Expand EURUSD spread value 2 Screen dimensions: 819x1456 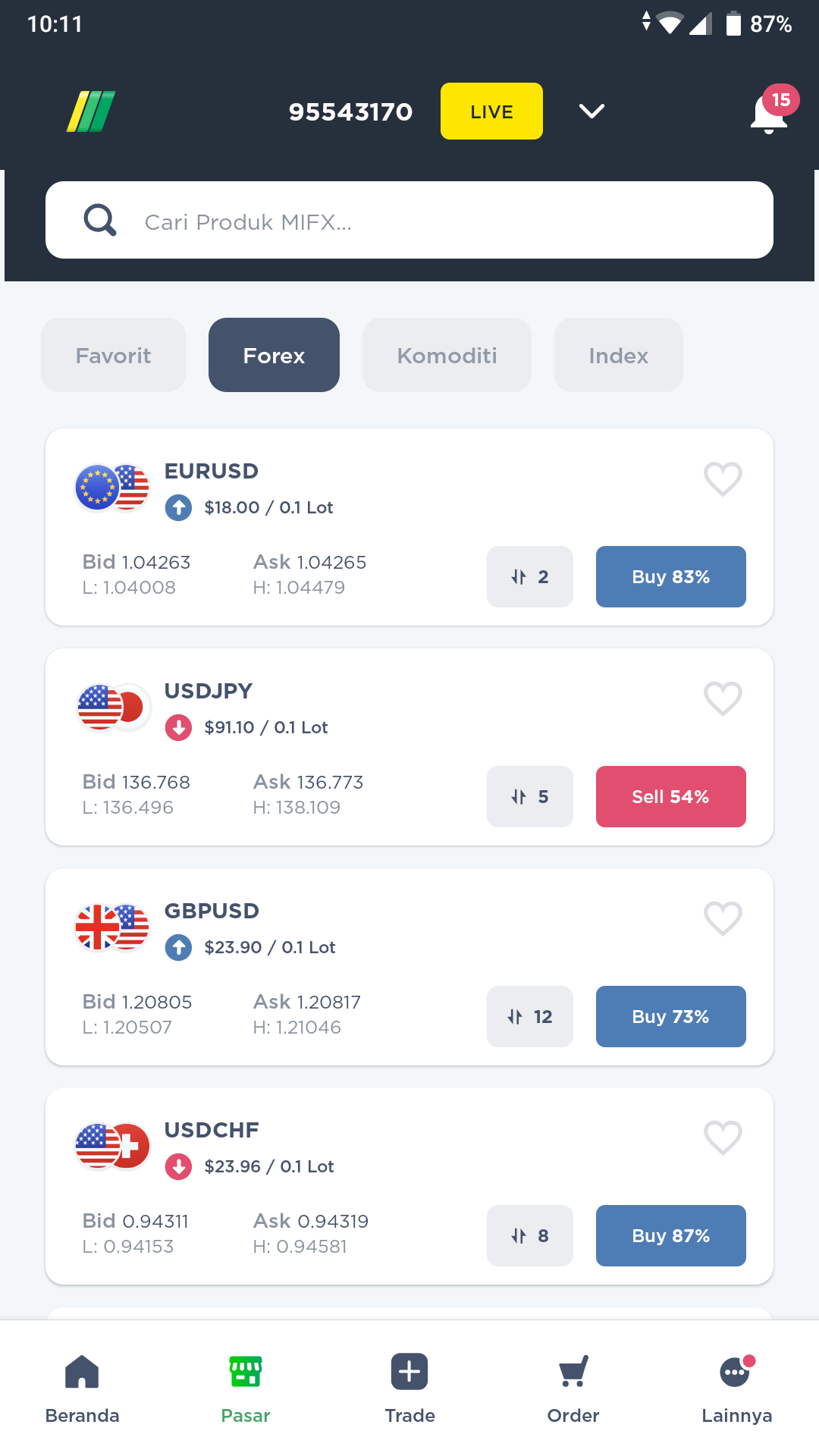[x=530, y=576]
